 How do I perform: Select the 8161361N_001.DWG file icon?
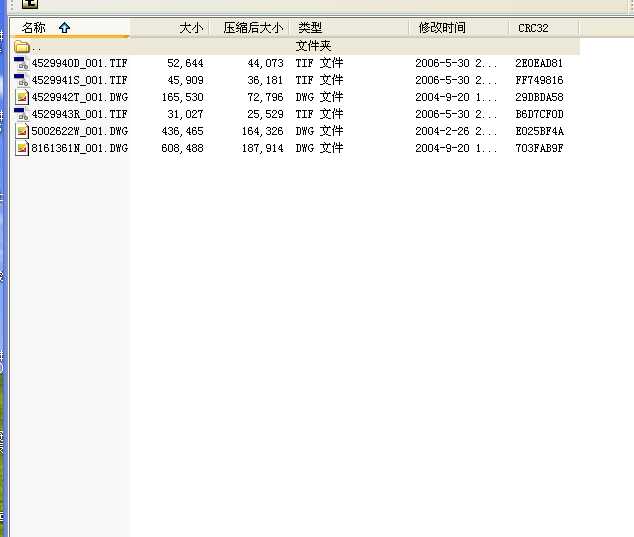(22, 148)
